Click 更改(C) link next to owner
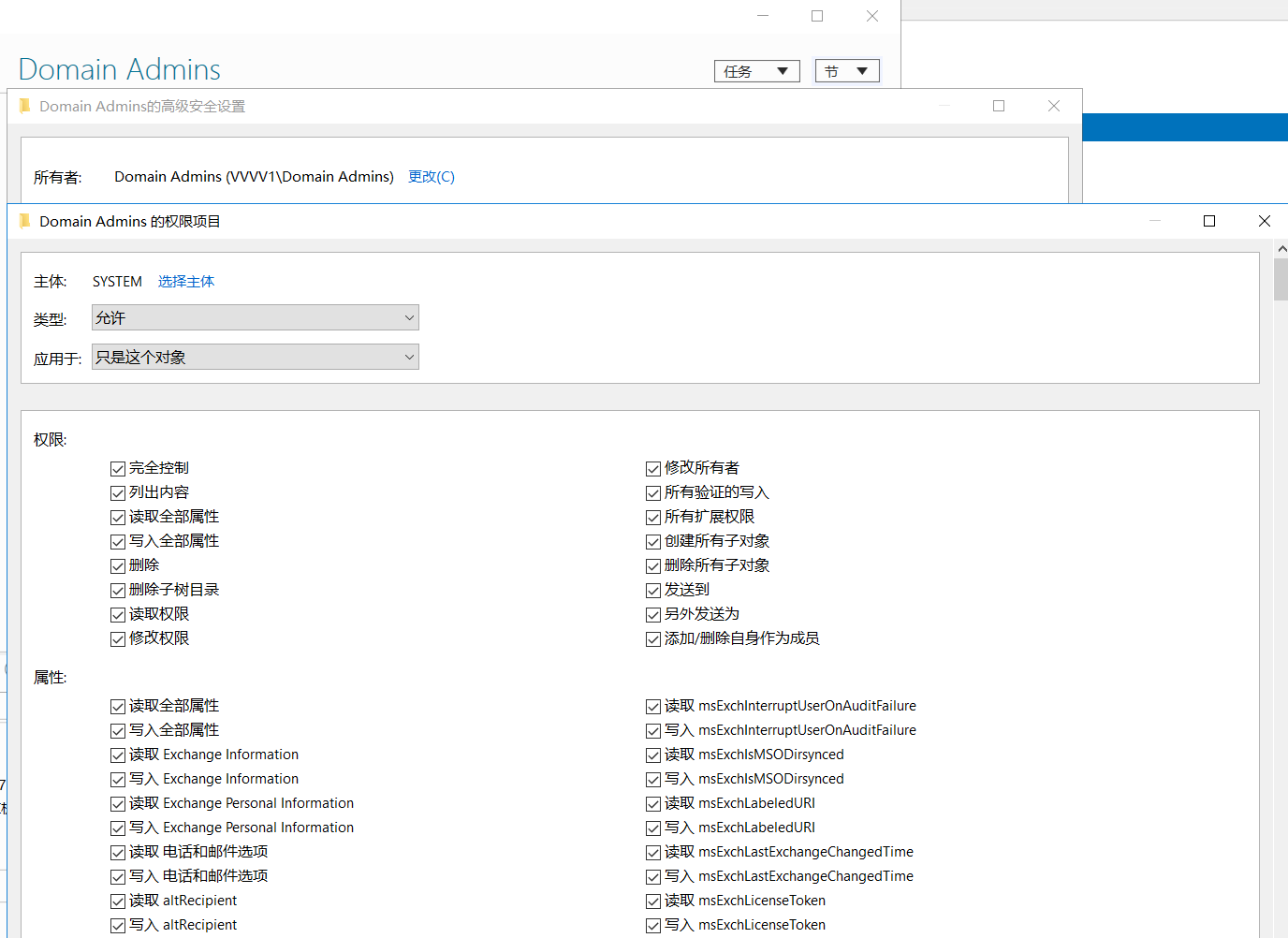 click(x=431, y=177)
